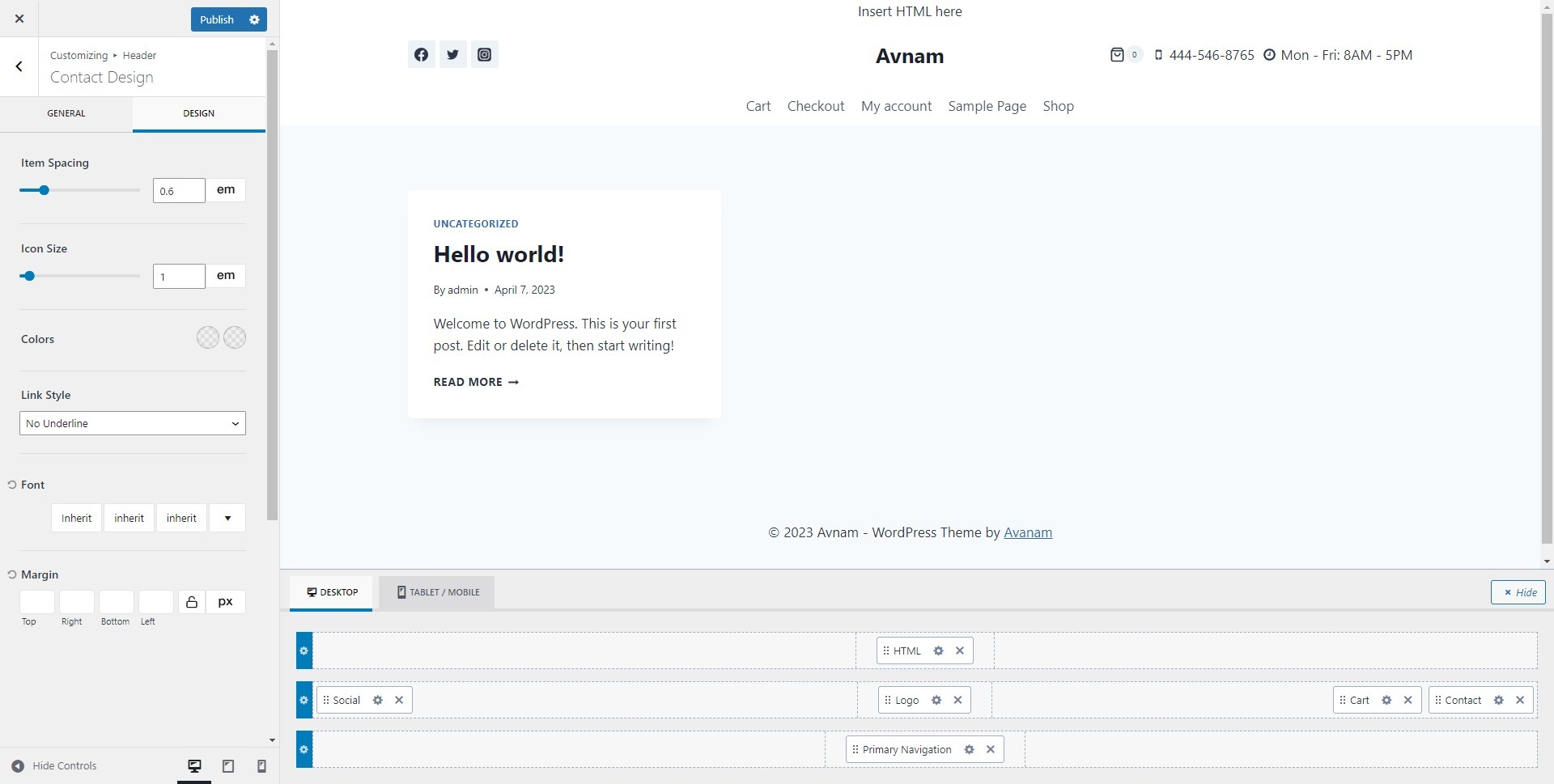Click the Margin Left input
The image size is (1554, 784).
coord(156,602)
